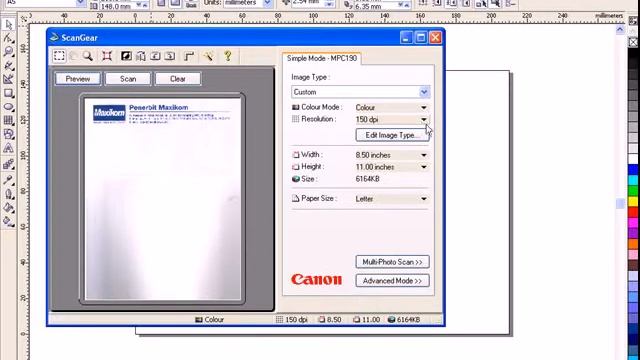Select the Rectangle tool in CorelDRAW toolbox
Screen dimensions: 640x360
9,93
